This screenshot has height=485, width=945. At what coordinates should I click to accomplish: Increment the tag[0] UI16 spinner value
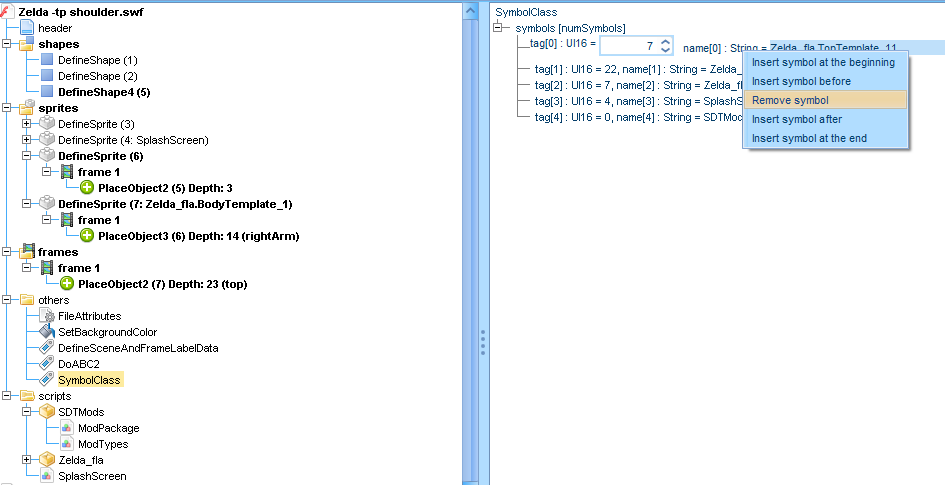tap(666, 41)
